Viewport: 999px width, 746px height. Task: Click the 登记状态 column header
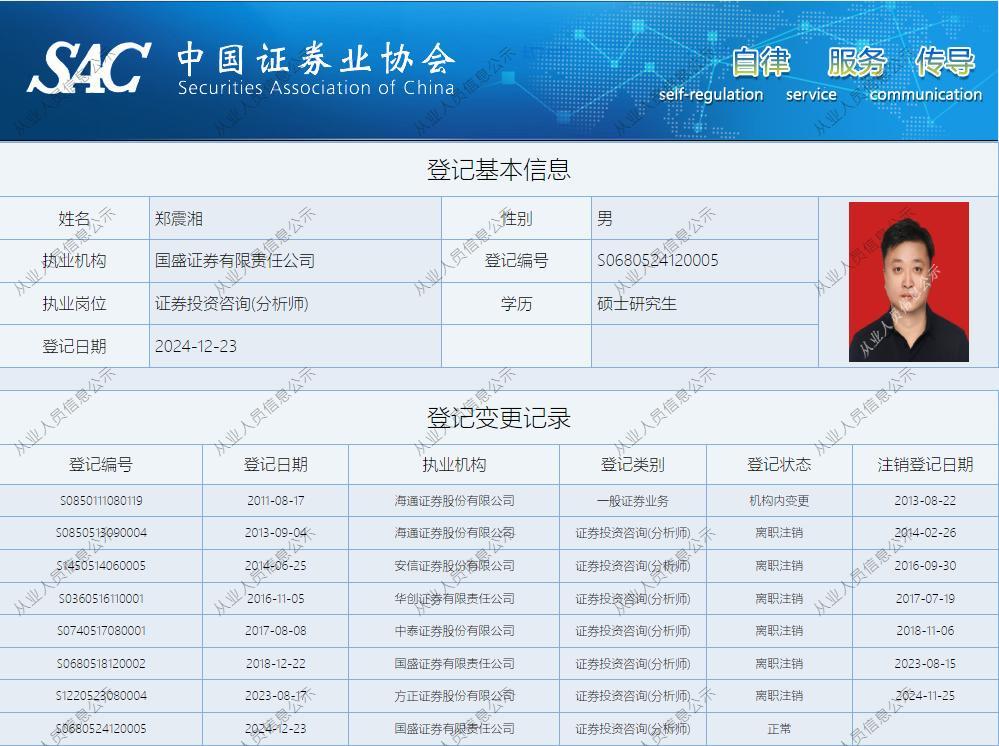pos(779,464)
